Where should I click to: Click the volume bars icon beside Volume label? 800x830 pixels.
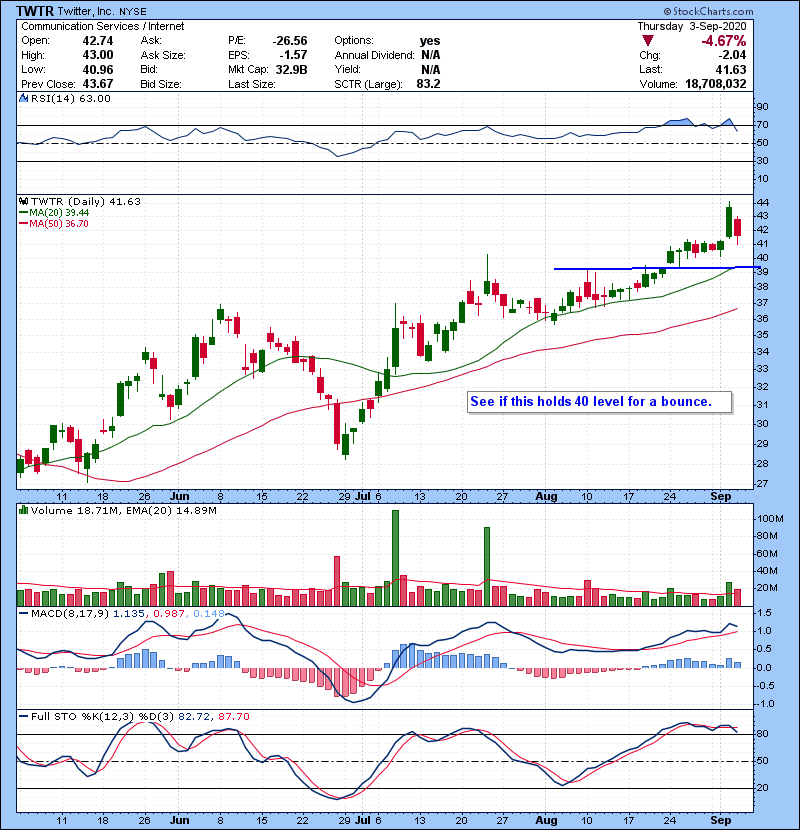[x=23, y=510]
